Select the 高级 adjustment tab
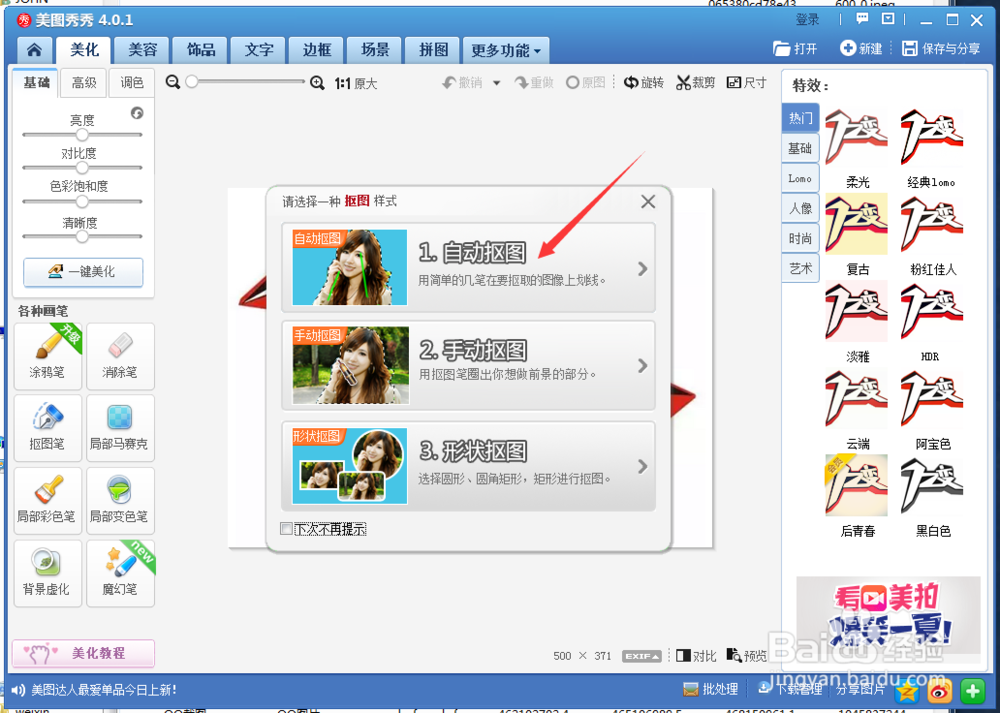 point(84,82)
